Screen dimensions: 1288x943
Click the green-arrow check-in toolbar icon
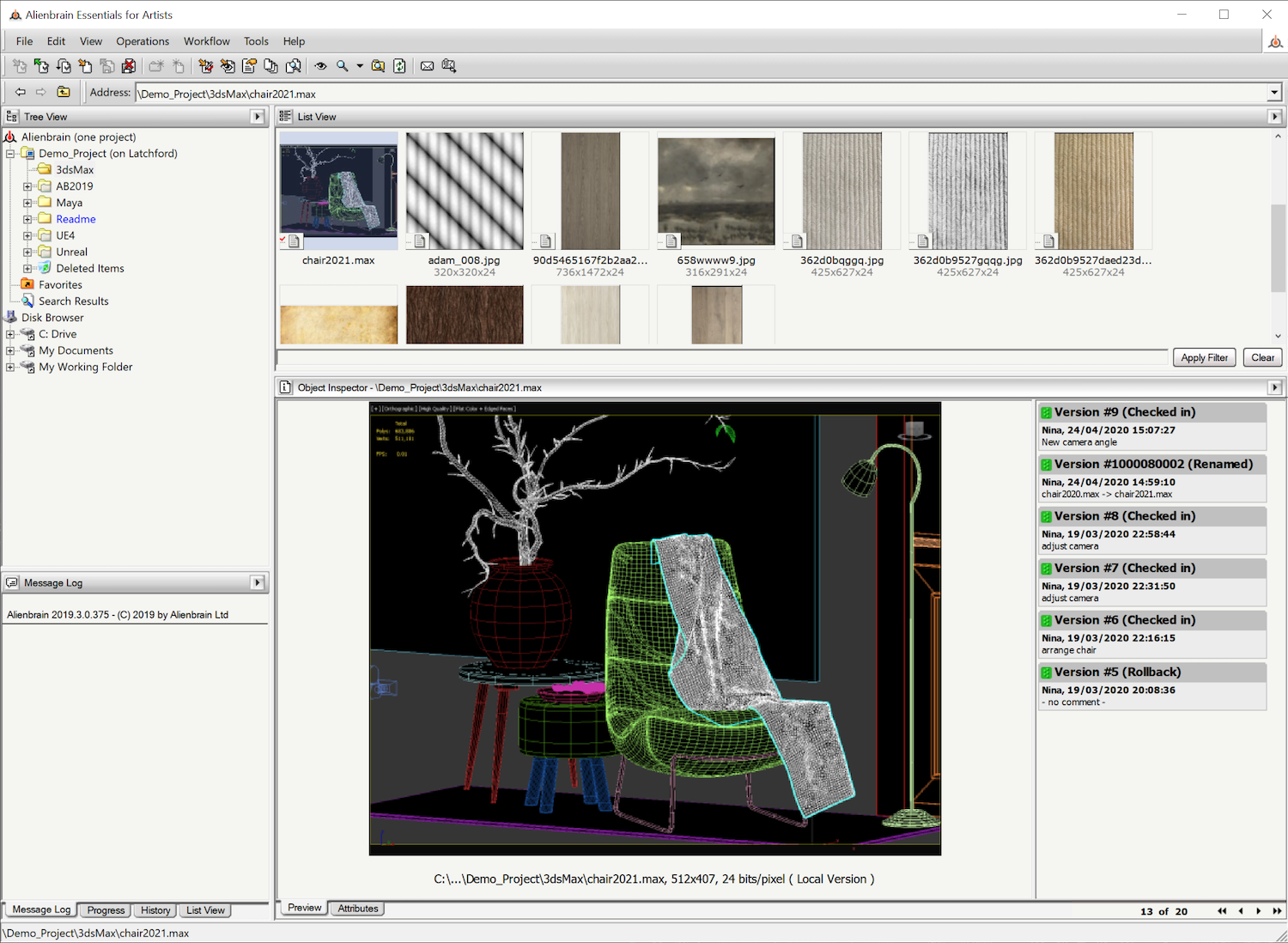pos(41,66)
